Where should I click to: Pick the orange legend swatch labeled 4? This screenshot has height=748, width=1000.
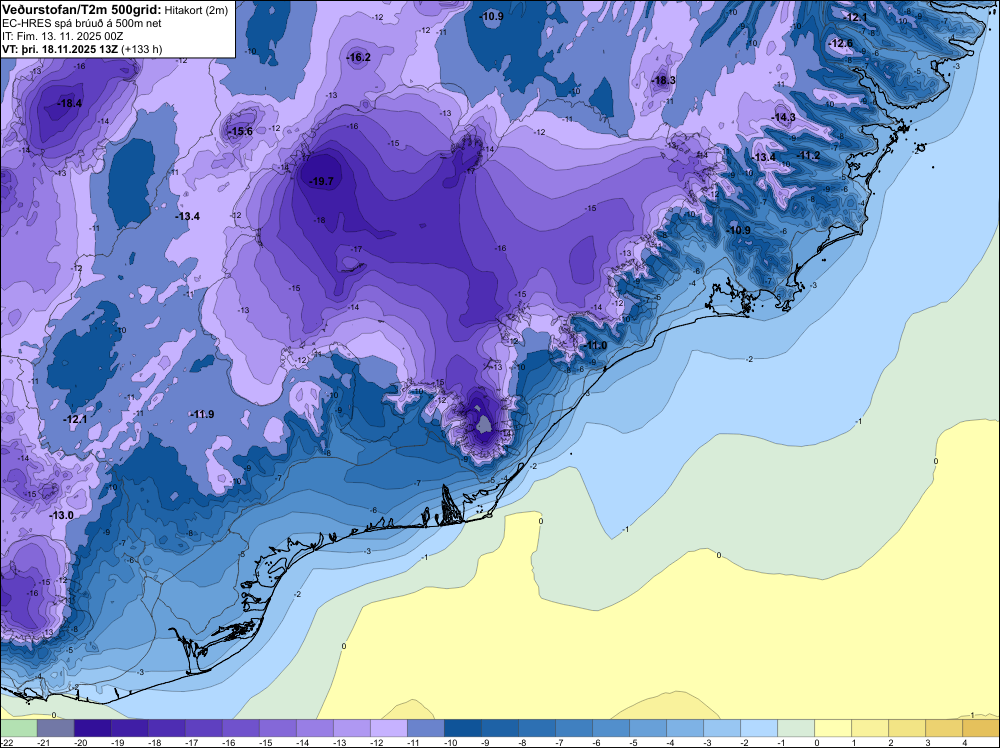click(981, 728)
